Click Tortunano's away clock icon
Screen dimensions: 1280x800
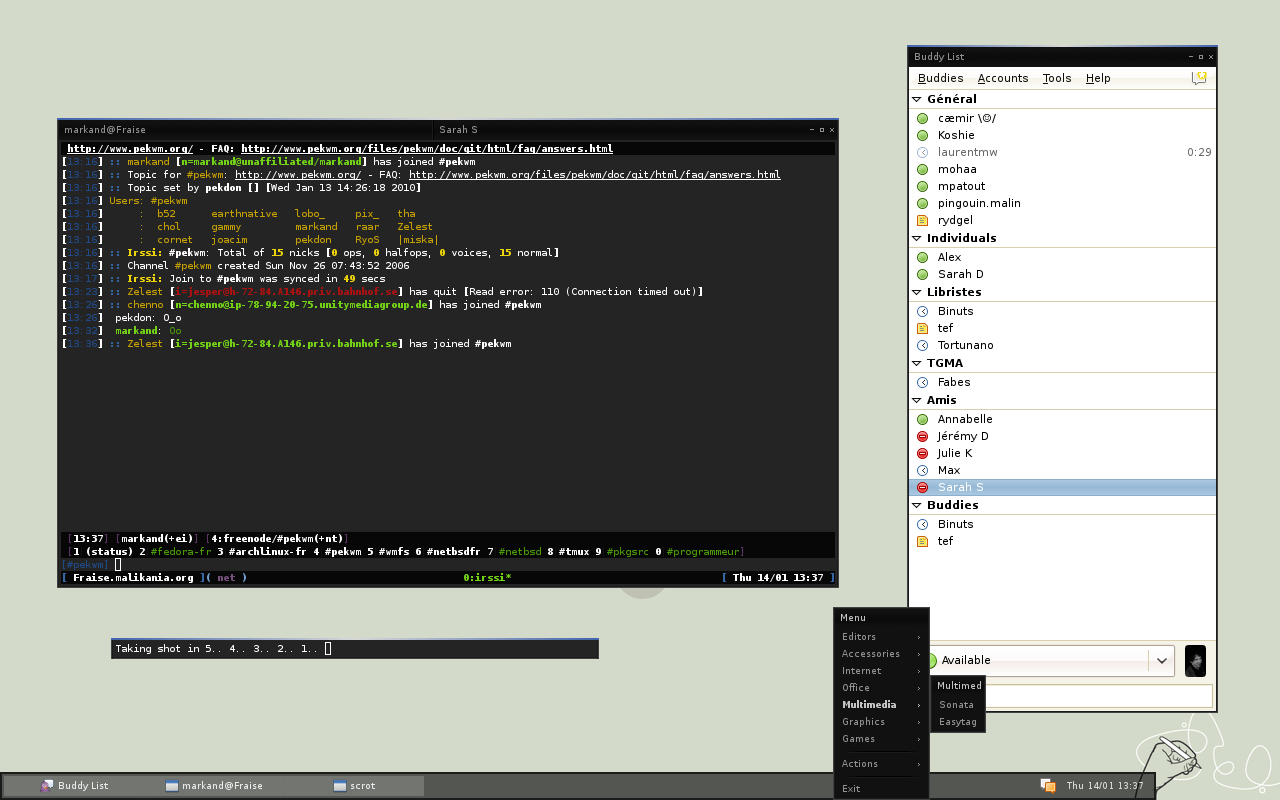922,345
